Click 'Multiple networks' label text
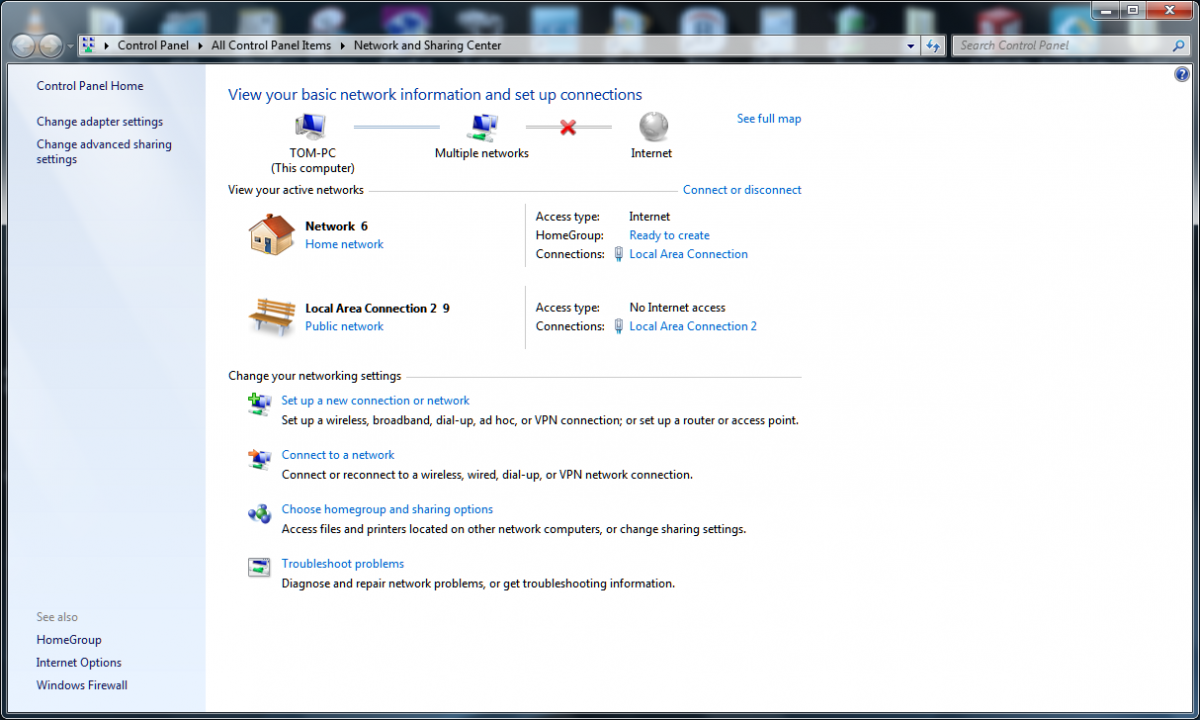This screenshot has height=720, width=1200. pyautogui.click(x=482, y=153)
